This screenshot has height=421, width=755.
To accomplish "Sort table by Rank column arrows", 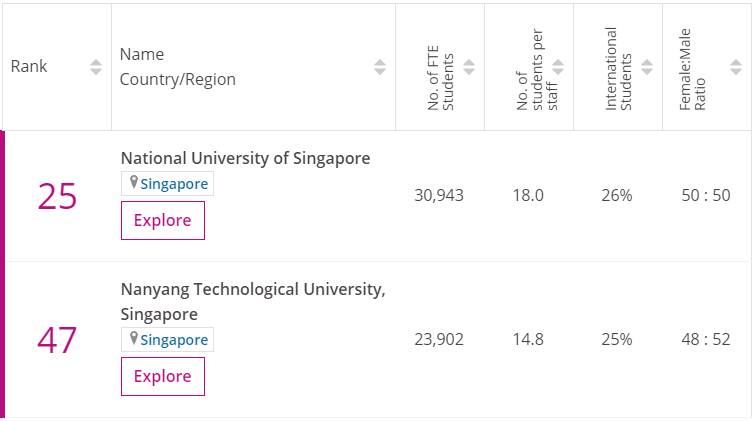I will click(95, 67).
